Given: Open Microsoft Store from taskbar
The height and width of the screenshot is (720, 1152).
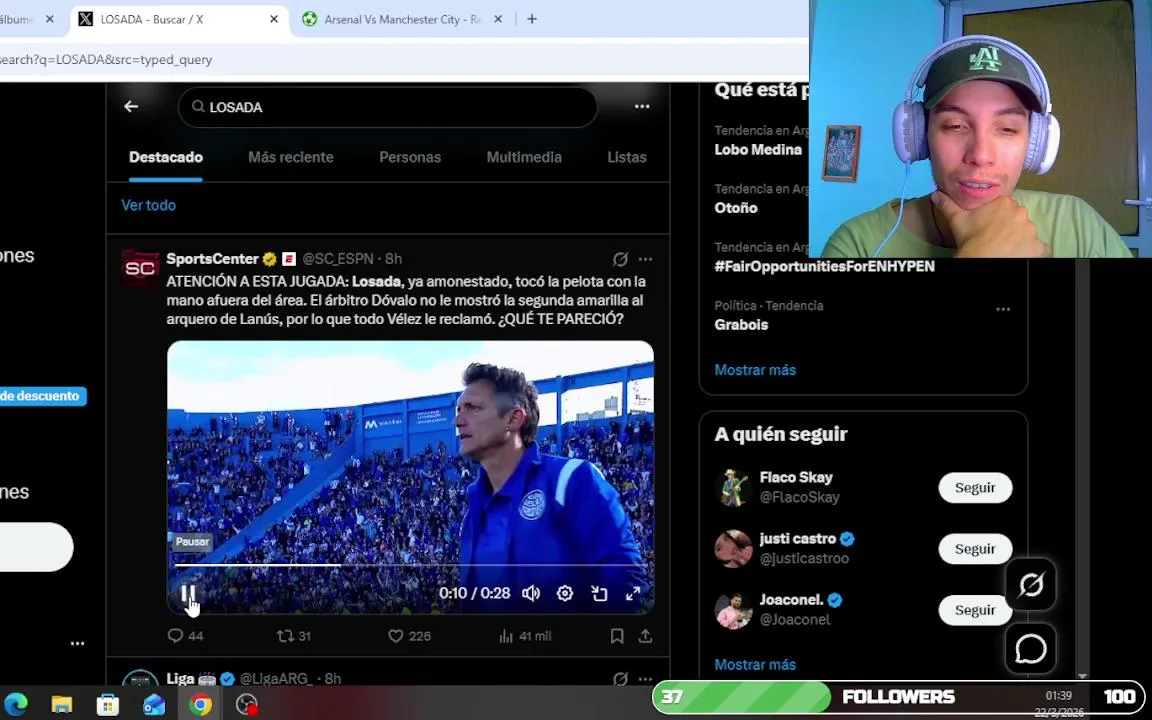Looking at the screenshot, I should (x=108, y=705).
